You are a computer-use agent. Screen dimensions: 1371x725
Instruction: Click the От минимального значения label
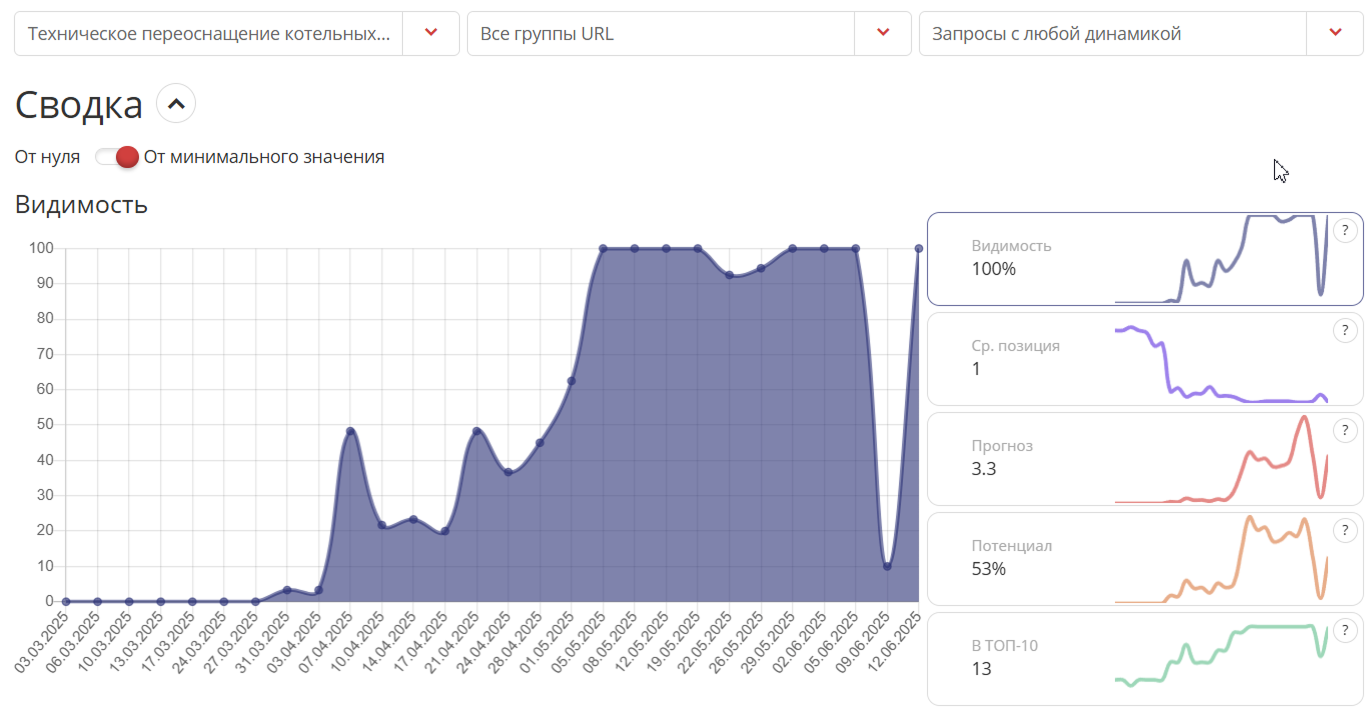[264, 157]
